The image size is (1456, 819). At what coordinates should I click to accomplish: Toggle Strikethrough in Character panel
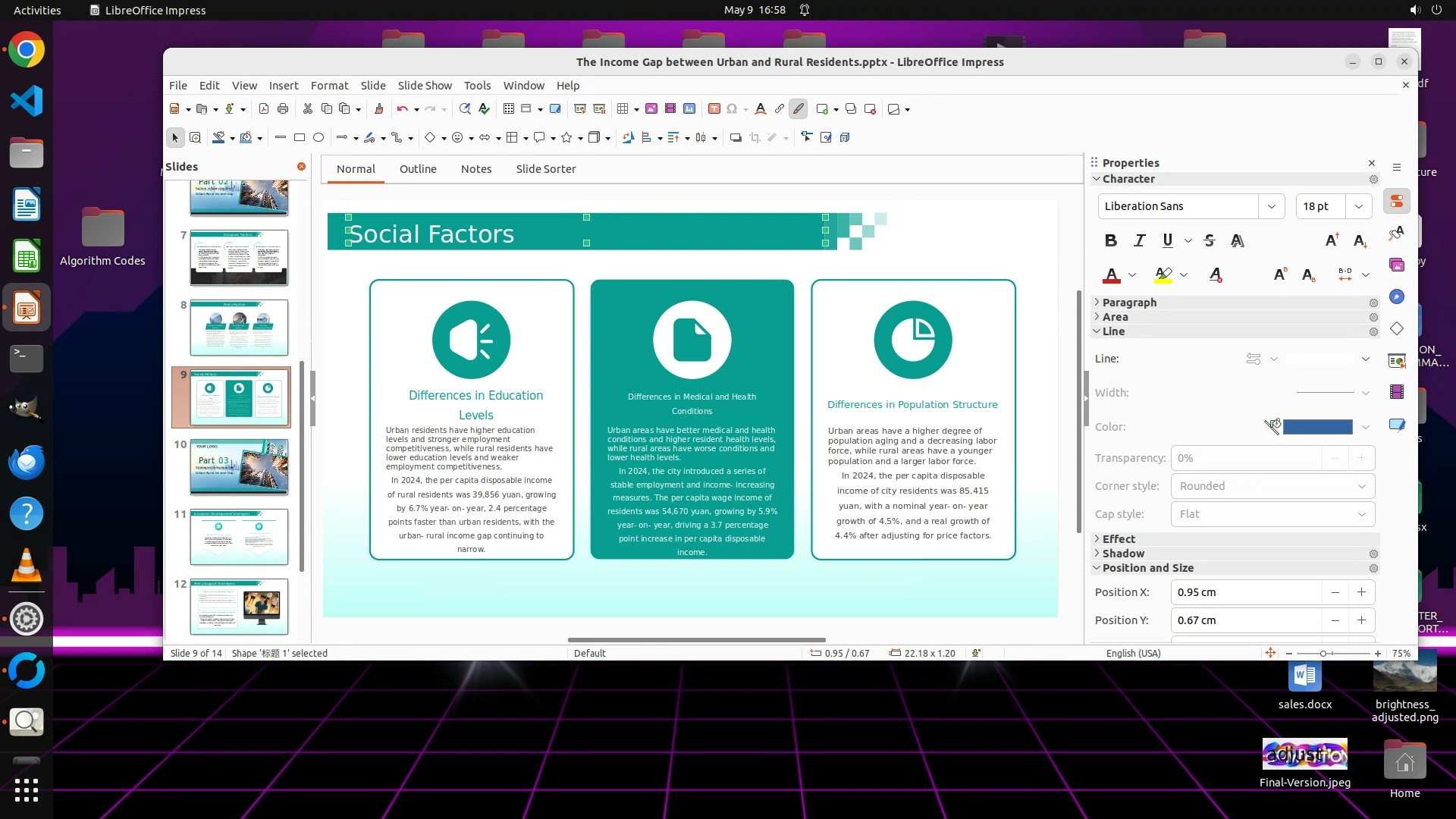1210,240
